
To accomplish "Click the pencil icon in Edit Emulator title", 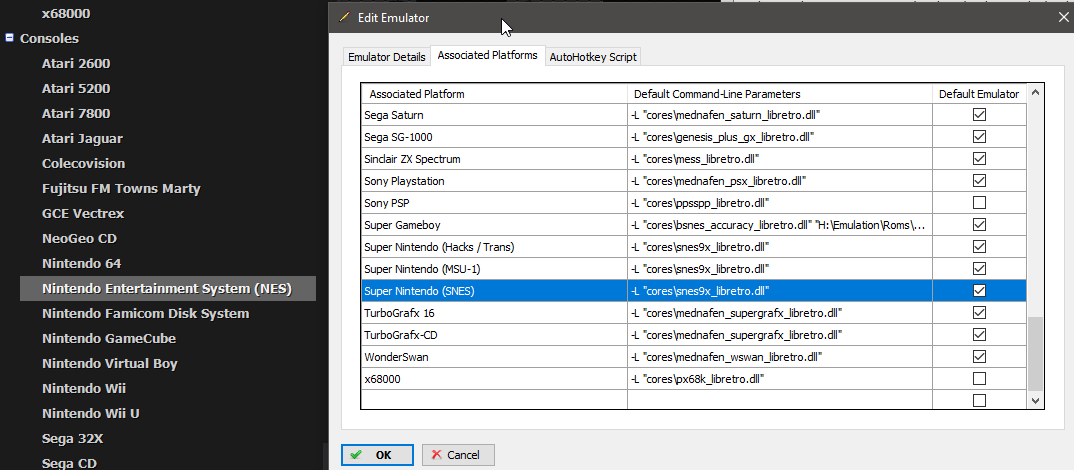I will tap(345, 17).
